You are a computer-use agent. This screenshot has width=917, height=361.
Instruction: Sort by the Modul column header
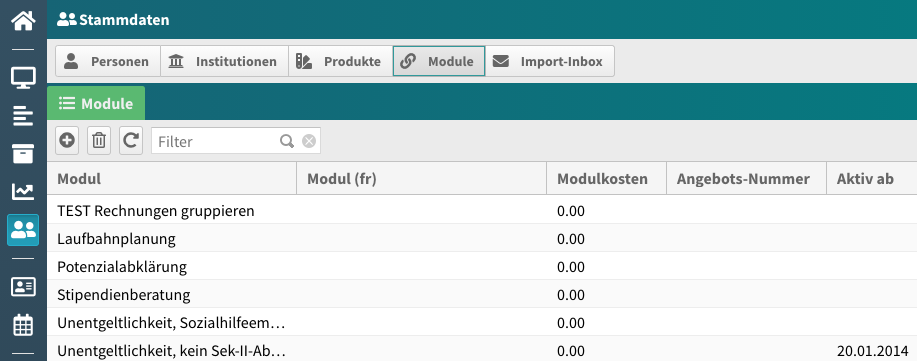pos(172,178)
